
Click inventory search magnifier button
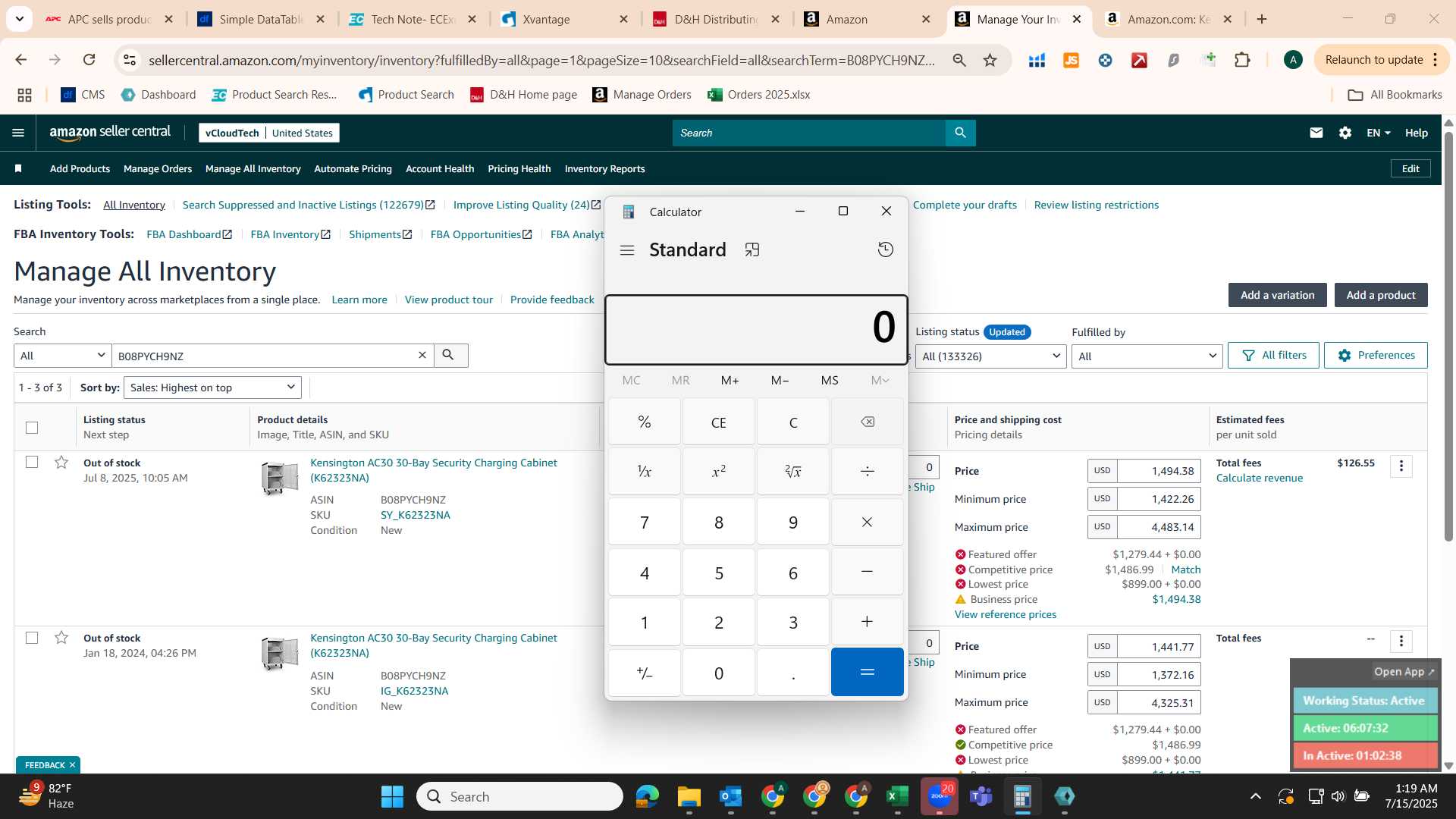tap(450, 356)
